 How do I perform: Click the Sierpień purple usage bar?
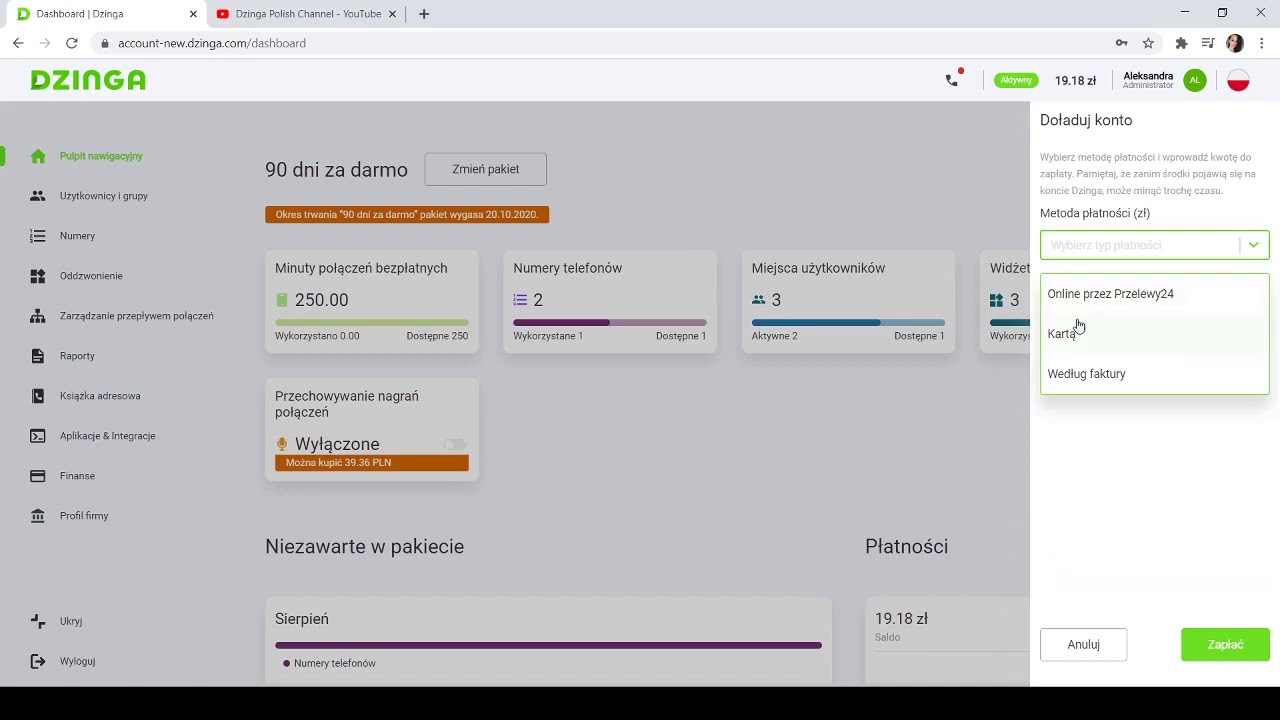coord(548,646)
